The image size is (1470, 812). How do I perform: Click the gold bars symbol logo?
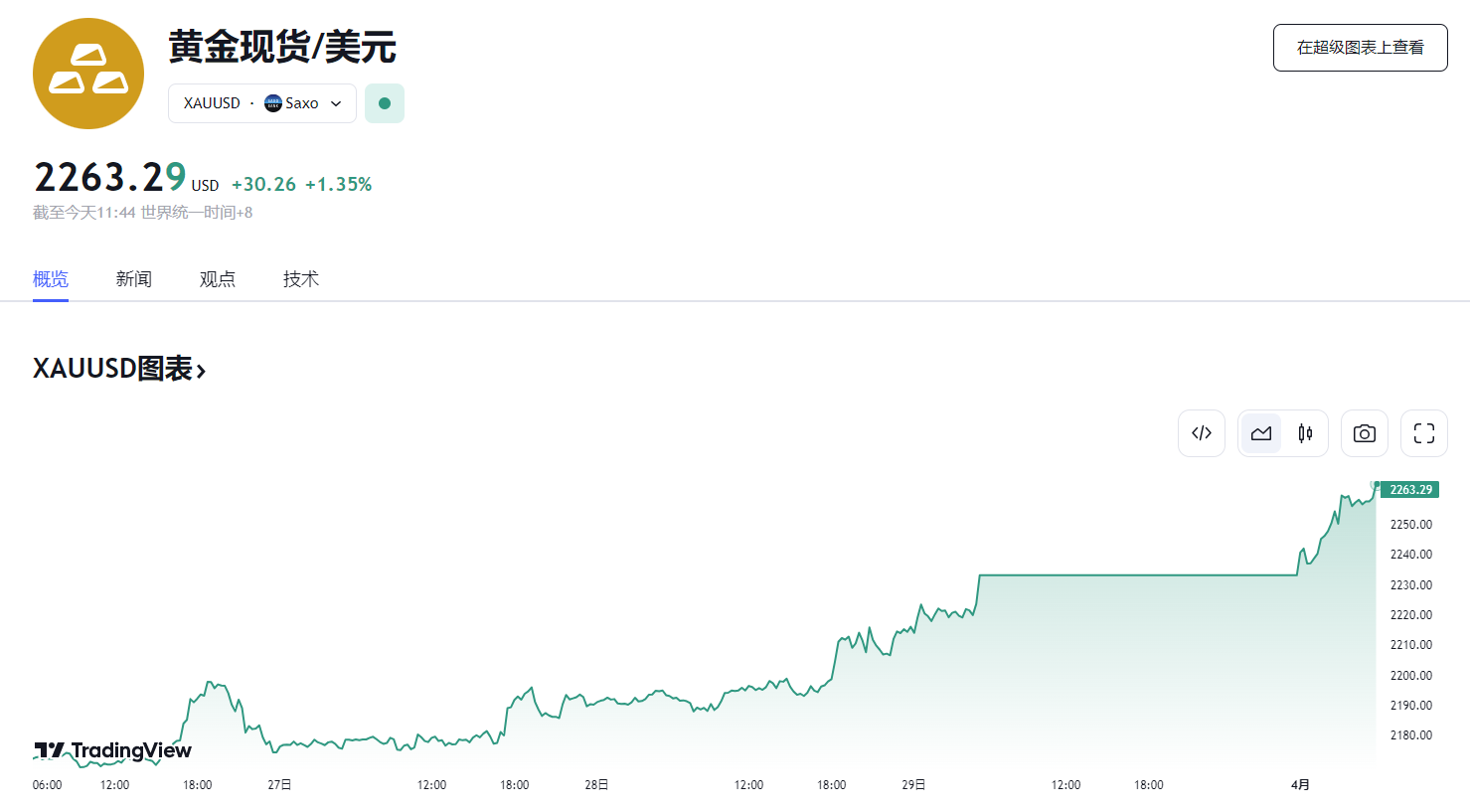88,74
